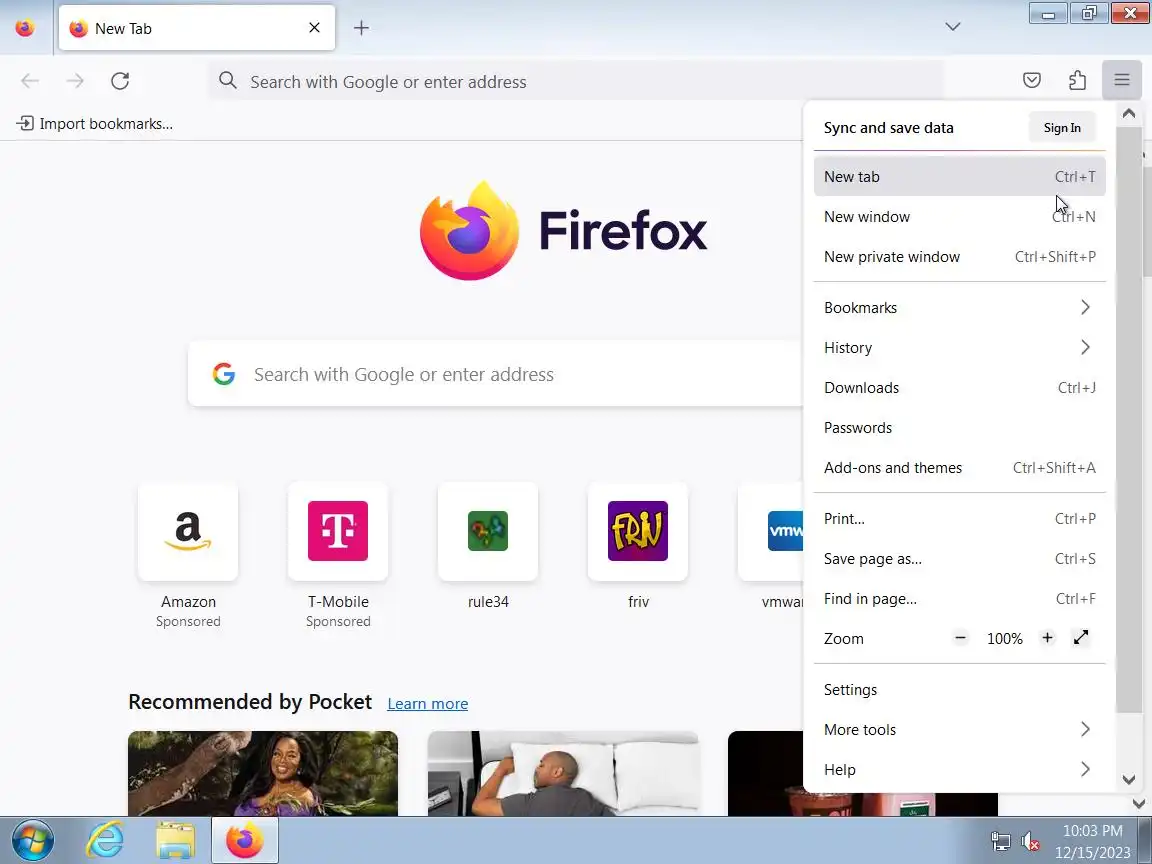Click Import bookmarks in toolbar
Image resolution: width=1152 pixels, height=864 pixels.
[95, 123]
